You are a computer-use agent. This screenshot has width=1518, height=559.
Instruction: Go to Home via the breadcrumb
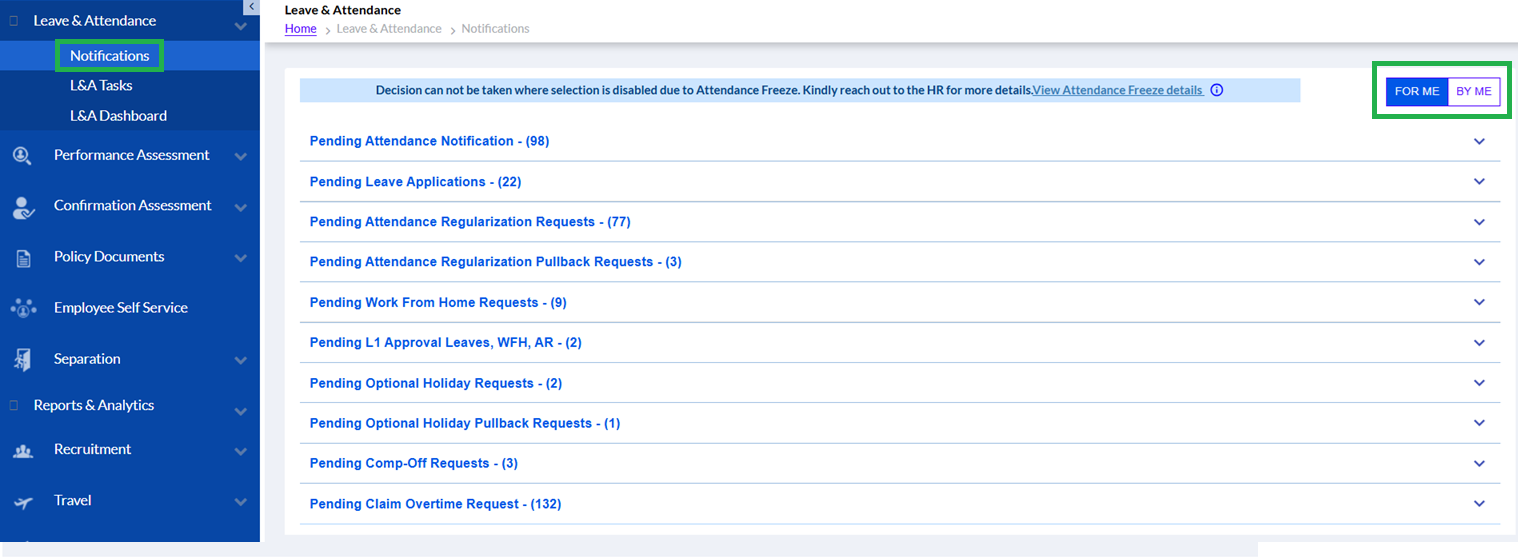(x=300, y=29)
